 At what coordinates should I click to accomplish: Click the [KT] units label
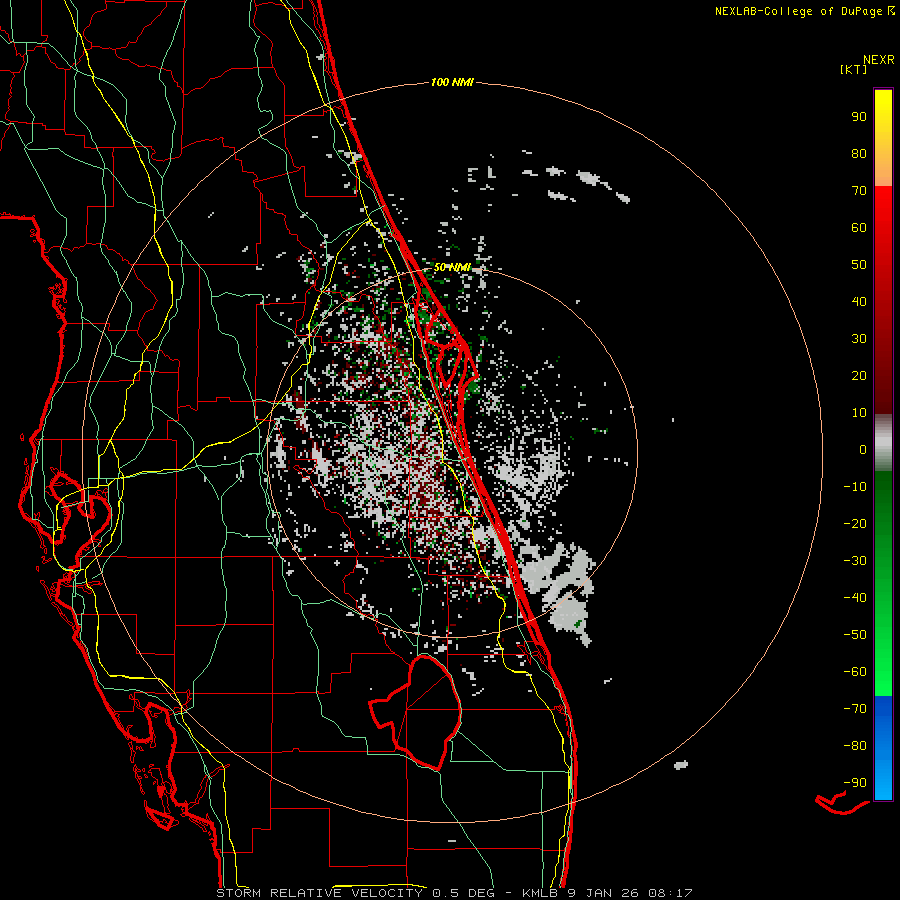point(854,69)
